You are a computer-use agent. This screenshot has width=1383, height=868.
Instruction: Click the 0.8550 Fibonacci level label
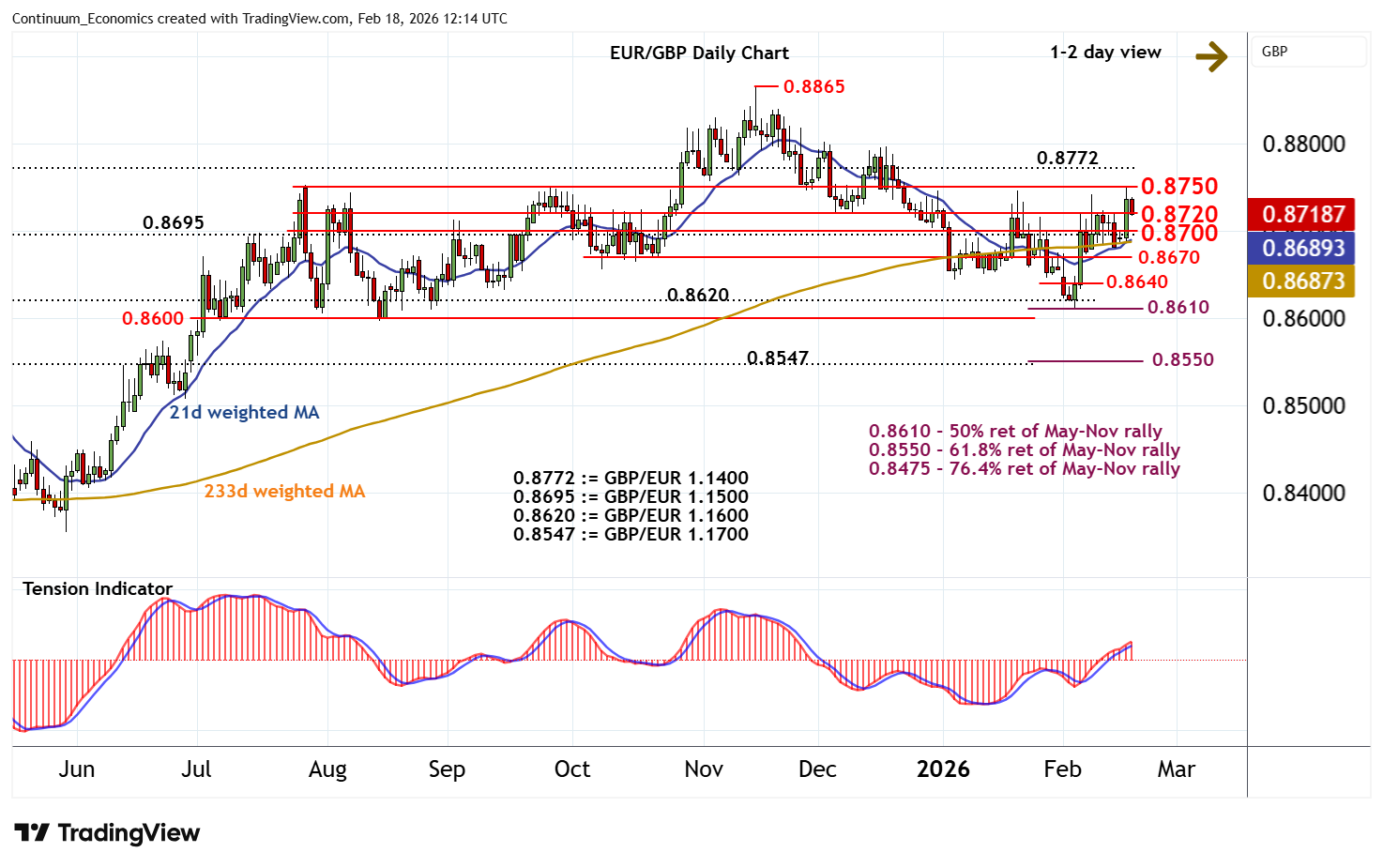click(x=1182, y=359)
